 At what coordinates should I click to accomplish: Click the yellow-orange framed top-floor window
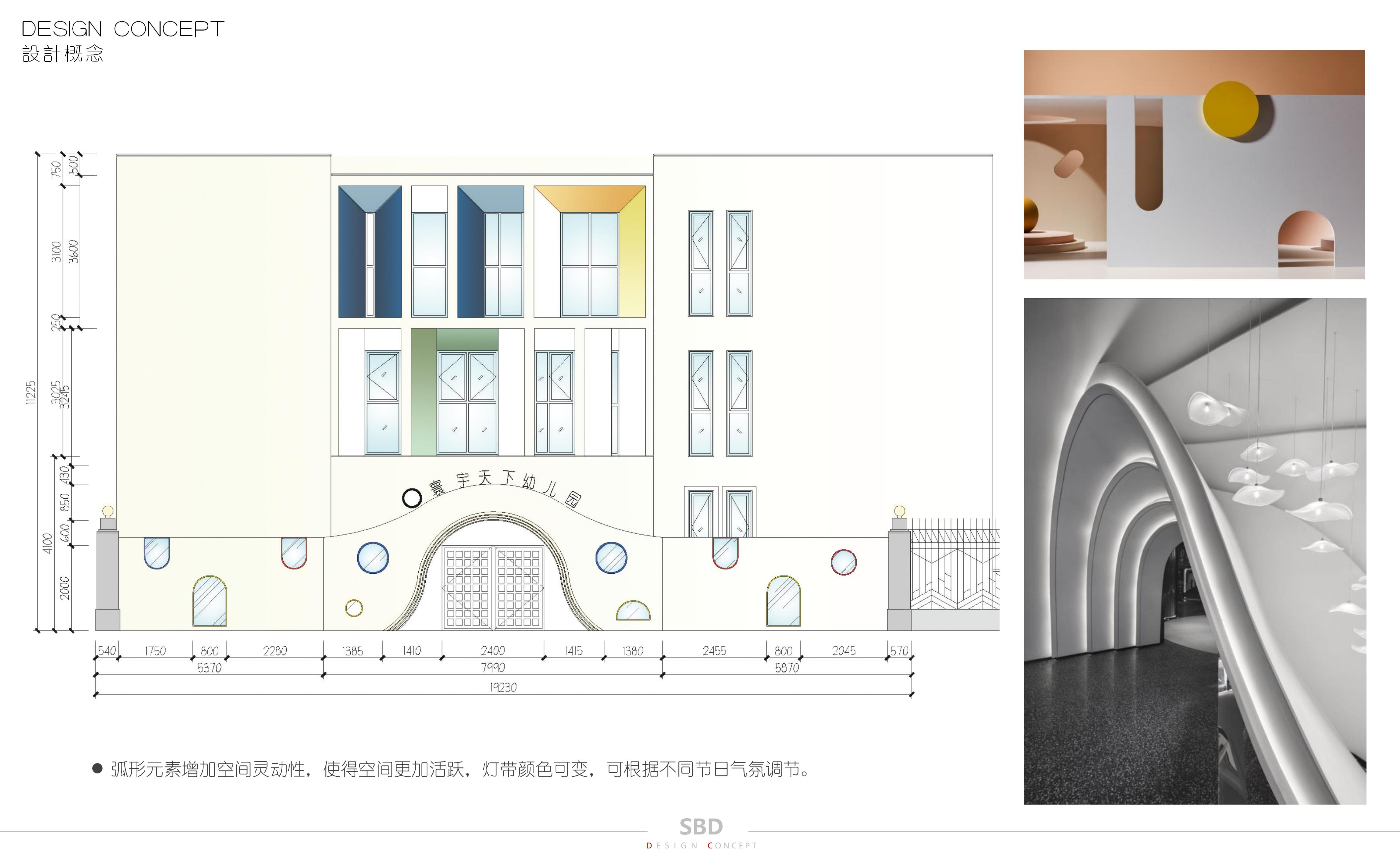click(590, 251)
